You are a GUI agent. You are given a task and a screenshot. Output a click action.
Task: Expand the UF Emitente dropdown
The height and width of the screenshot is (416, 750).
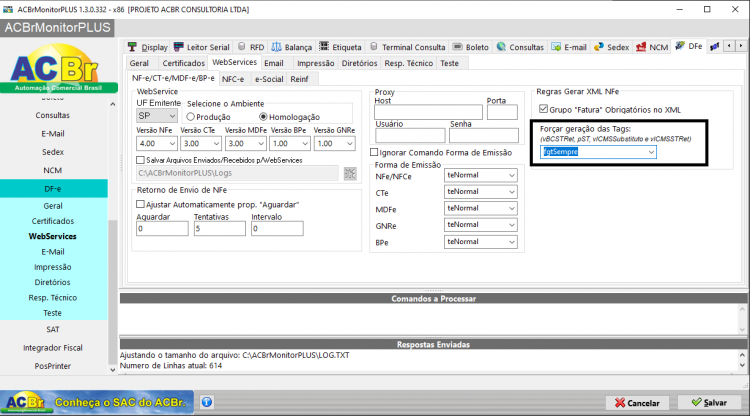(157, 116)
